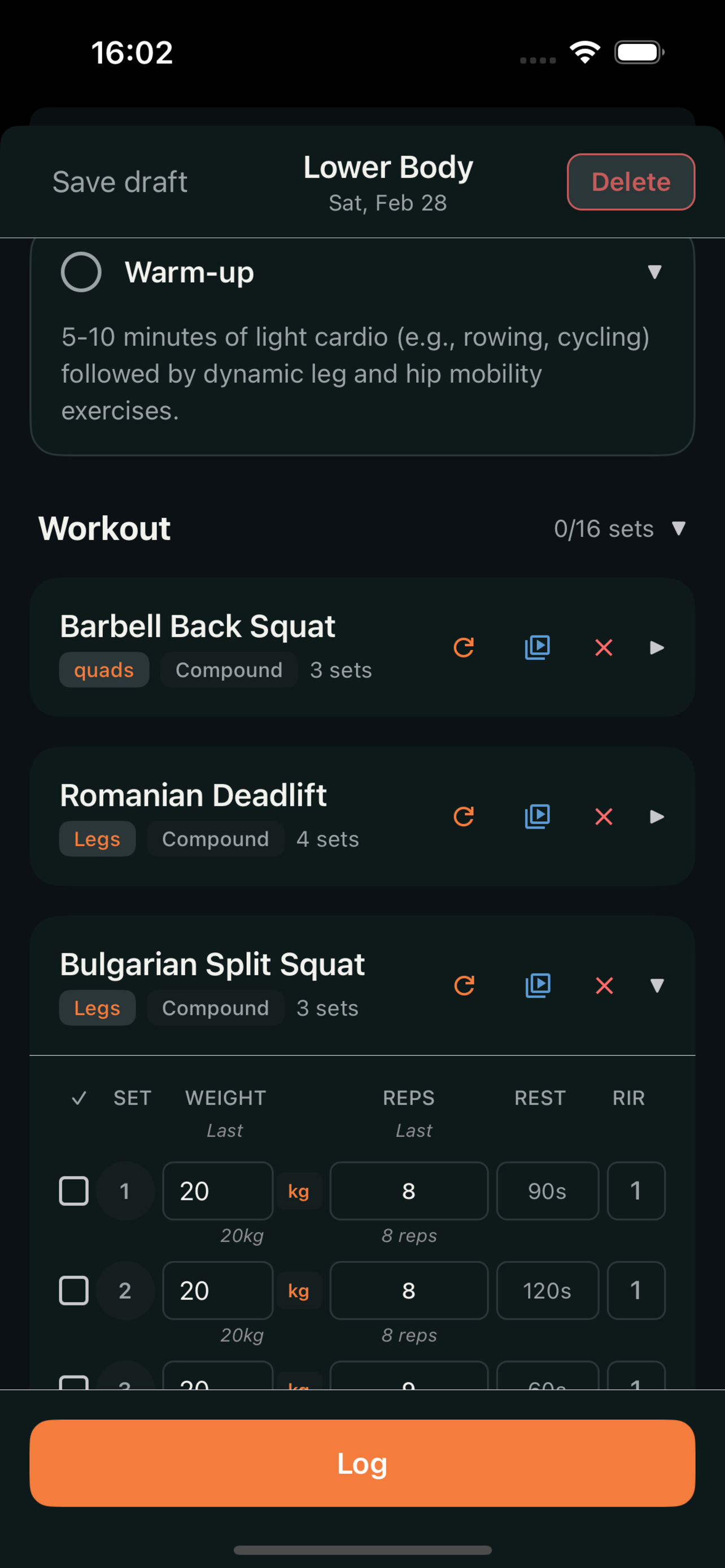Click the replace icon for Barbell Back Squat

pyautogui.click(x=464, y=647)
